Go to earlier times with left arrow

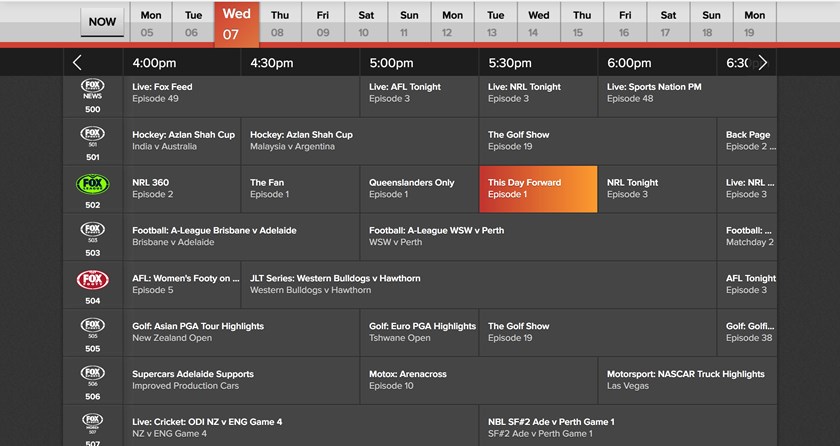[77, 63]
